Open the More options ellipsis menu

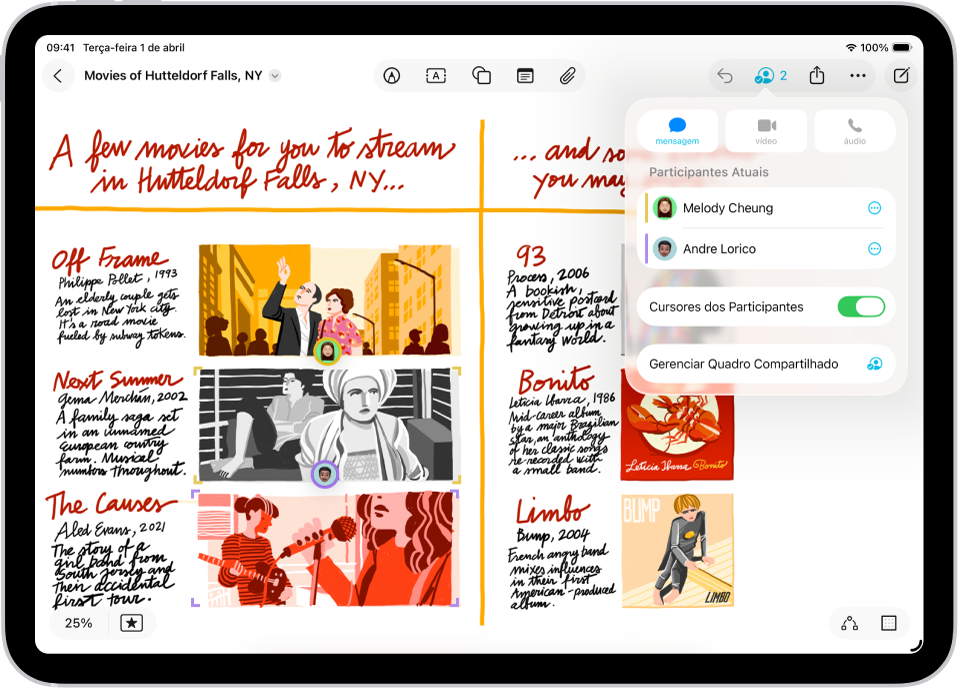858,75
